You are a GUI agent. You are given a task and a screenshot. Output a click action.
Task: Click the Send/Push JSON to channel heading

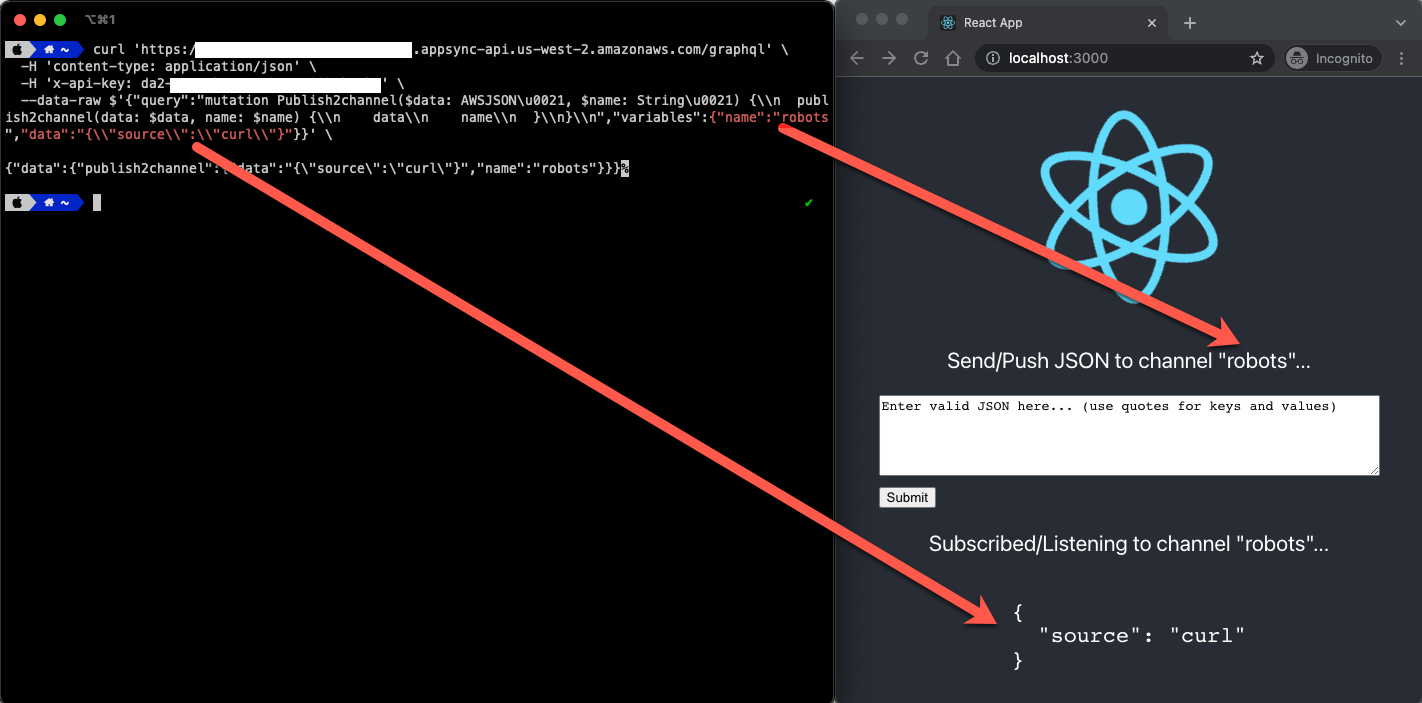click(1128, 361)
